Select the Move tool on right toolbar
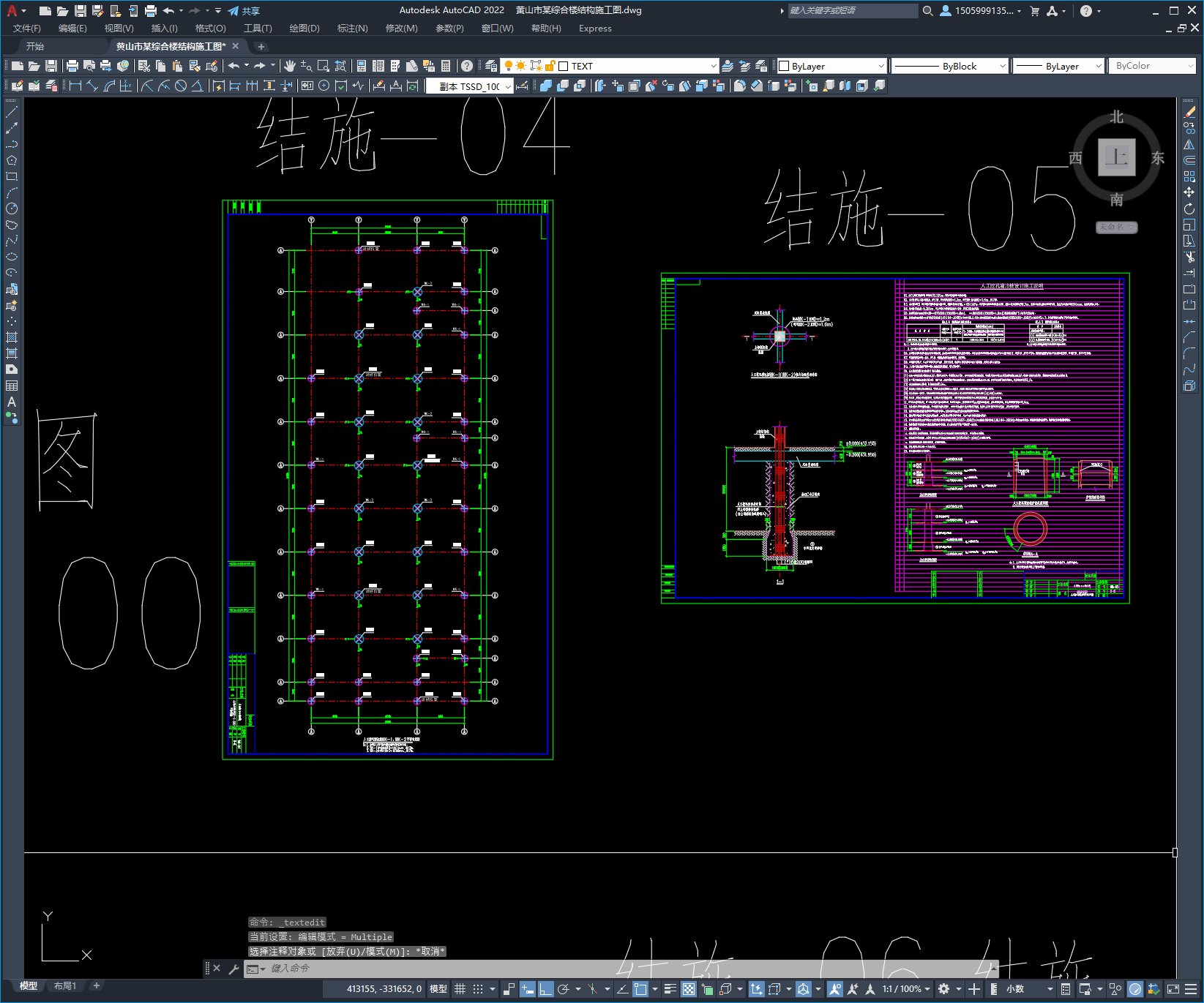The width and height of the screenshot is (1204, 1003). [x=1189, y=192]
